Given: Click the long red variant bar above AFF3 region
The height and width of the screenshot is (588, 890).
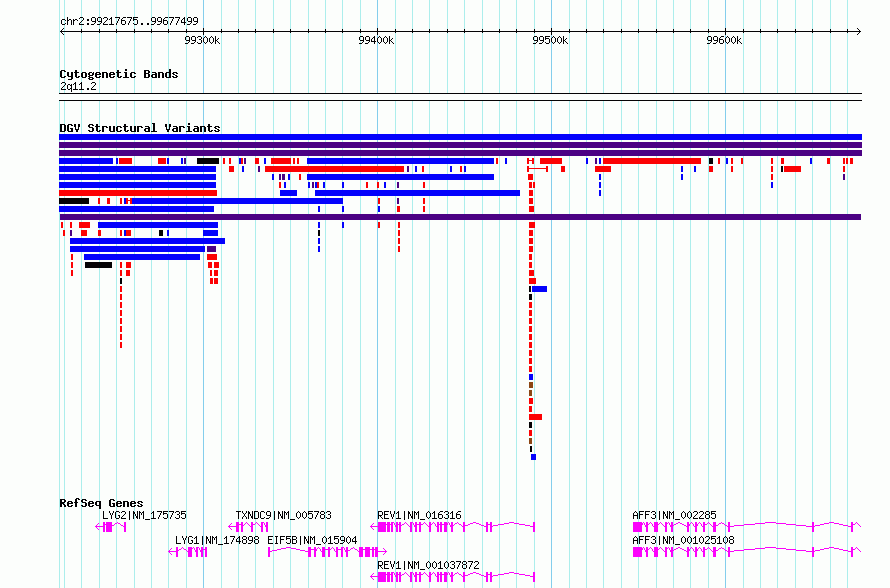Looking at the screenshot, I should [652, 161].
